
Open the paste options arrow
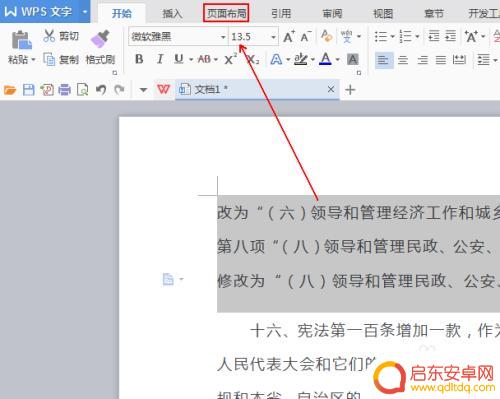(33, 60)
